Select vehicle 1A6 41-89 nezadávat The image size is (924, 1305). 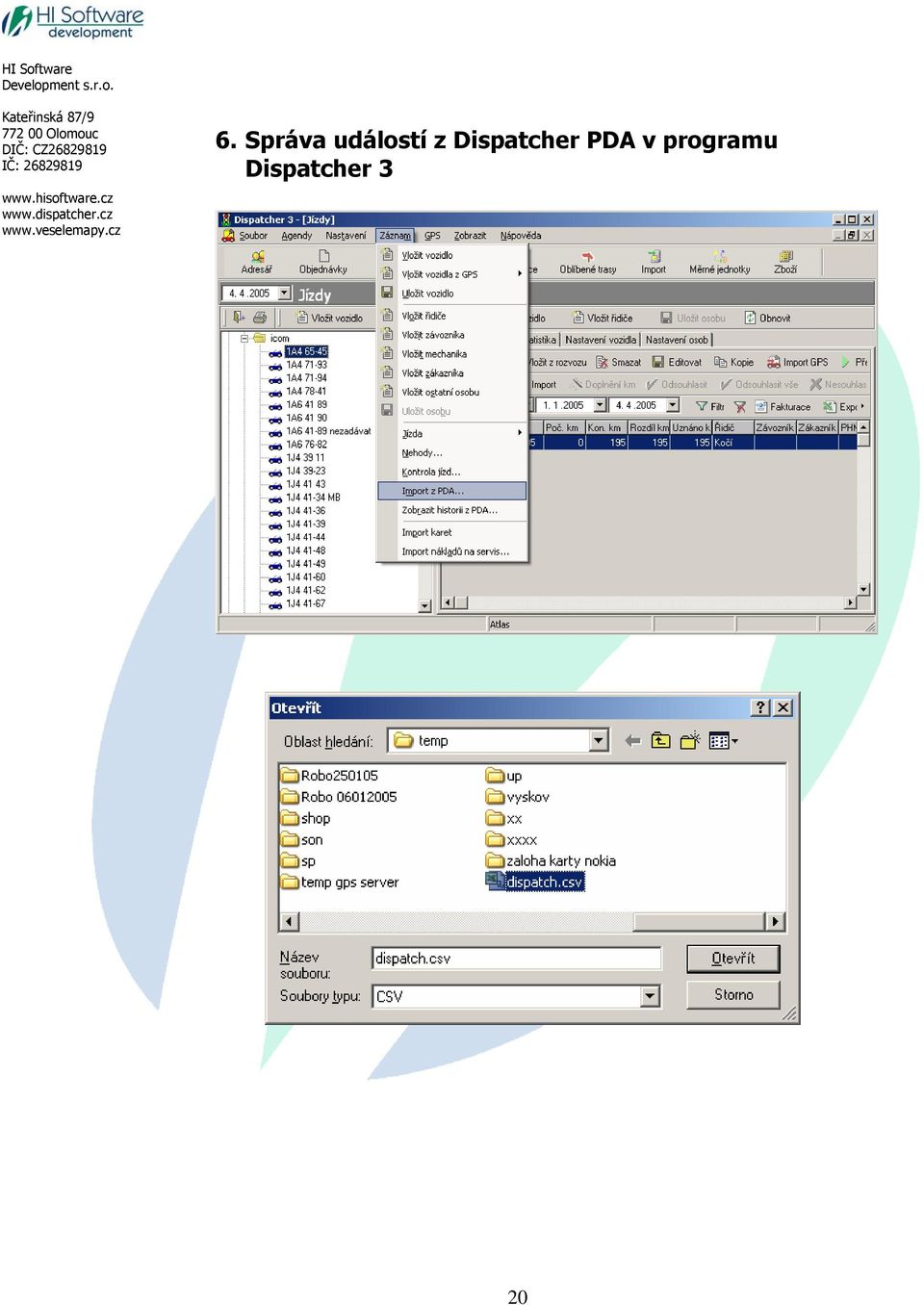pyautogui.click(x=328, y=431)
